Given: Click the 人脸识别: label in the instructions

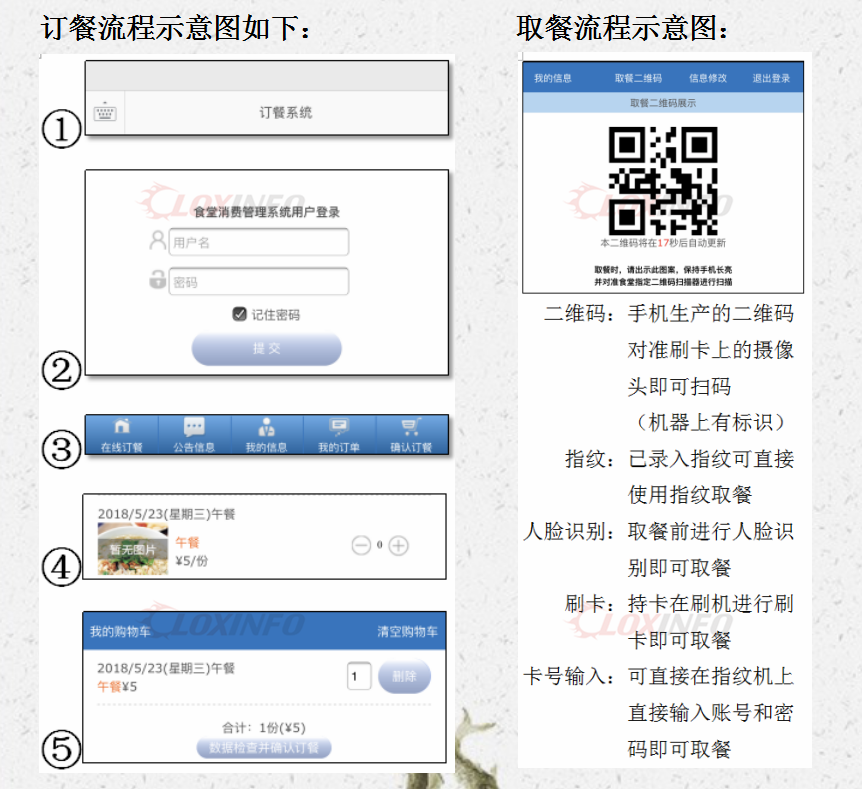Looking at the screenshot, I should pyautogui.click(x=569, y=531).
